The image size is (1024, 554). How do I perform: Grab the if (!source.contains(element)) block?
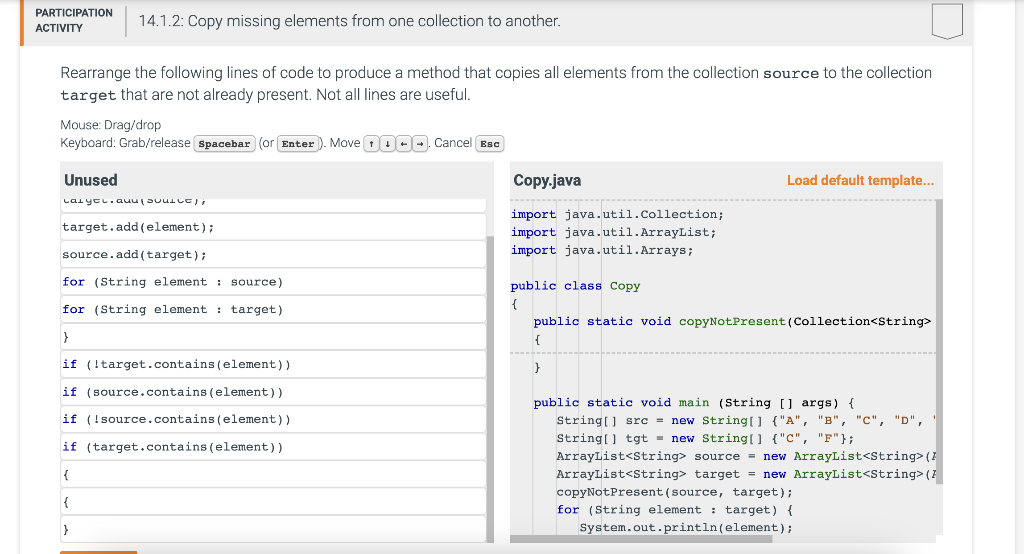[176, 419]
